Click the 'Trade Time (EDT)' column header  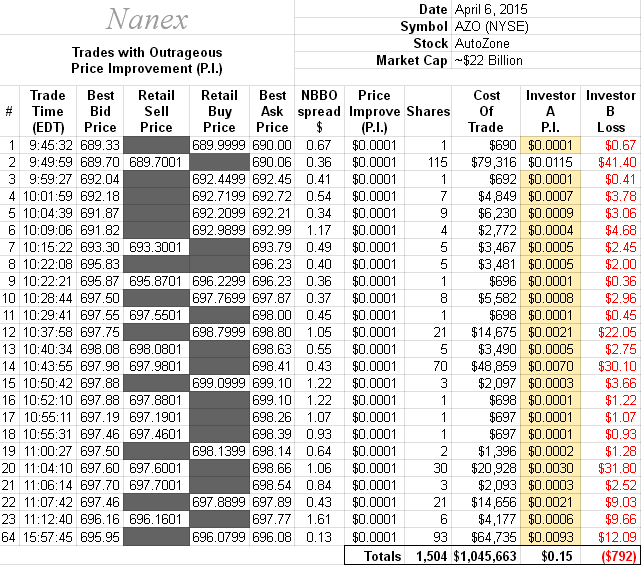click(x=48, y=111)
